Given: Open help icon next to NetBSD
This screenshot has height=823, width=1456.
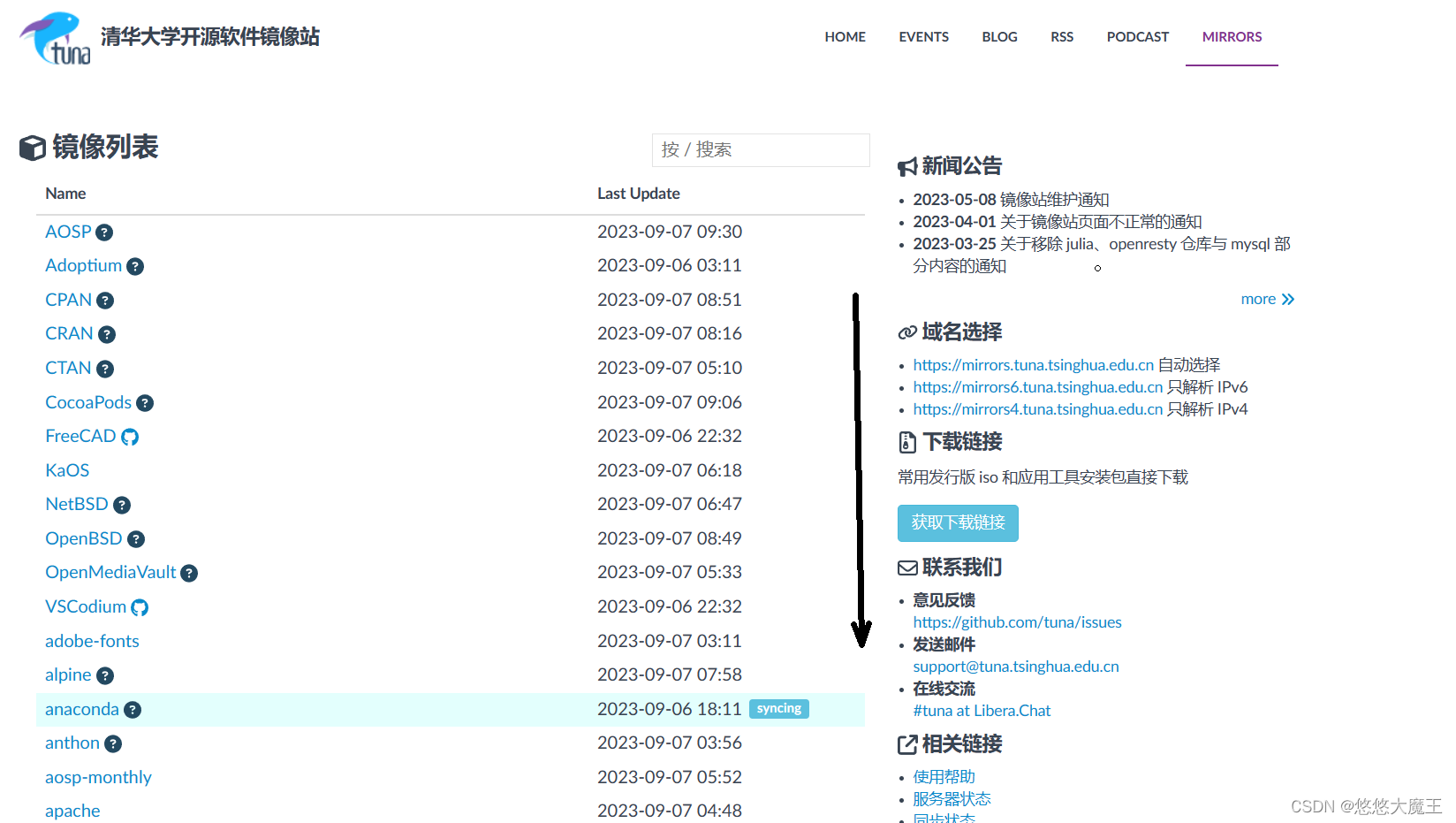Looking at the screenshot, I should (122, 505).
